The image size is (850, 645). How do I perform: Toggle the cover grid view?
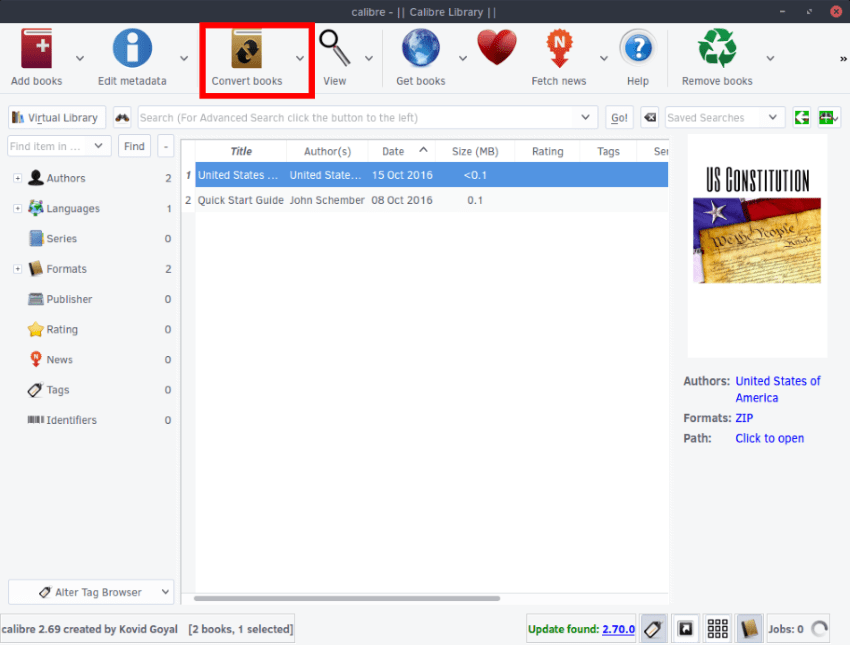pyautogui.click(x=717, y=628)
